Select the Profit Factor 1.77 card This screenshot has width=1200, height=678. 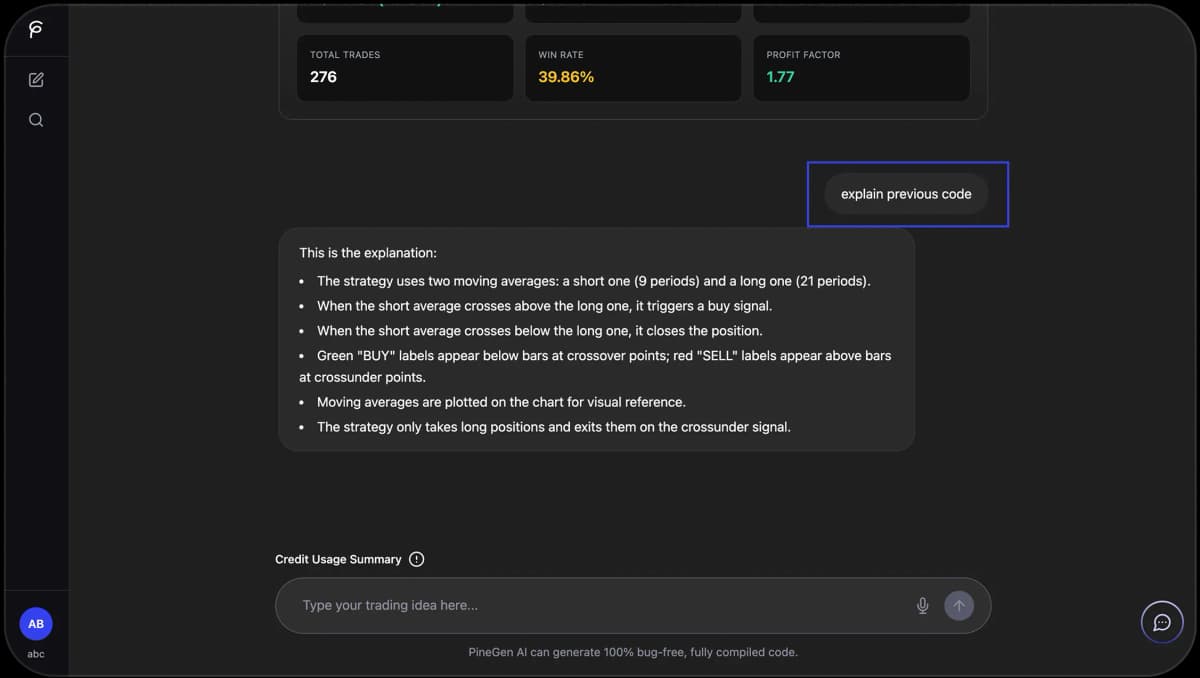point(861,68)
